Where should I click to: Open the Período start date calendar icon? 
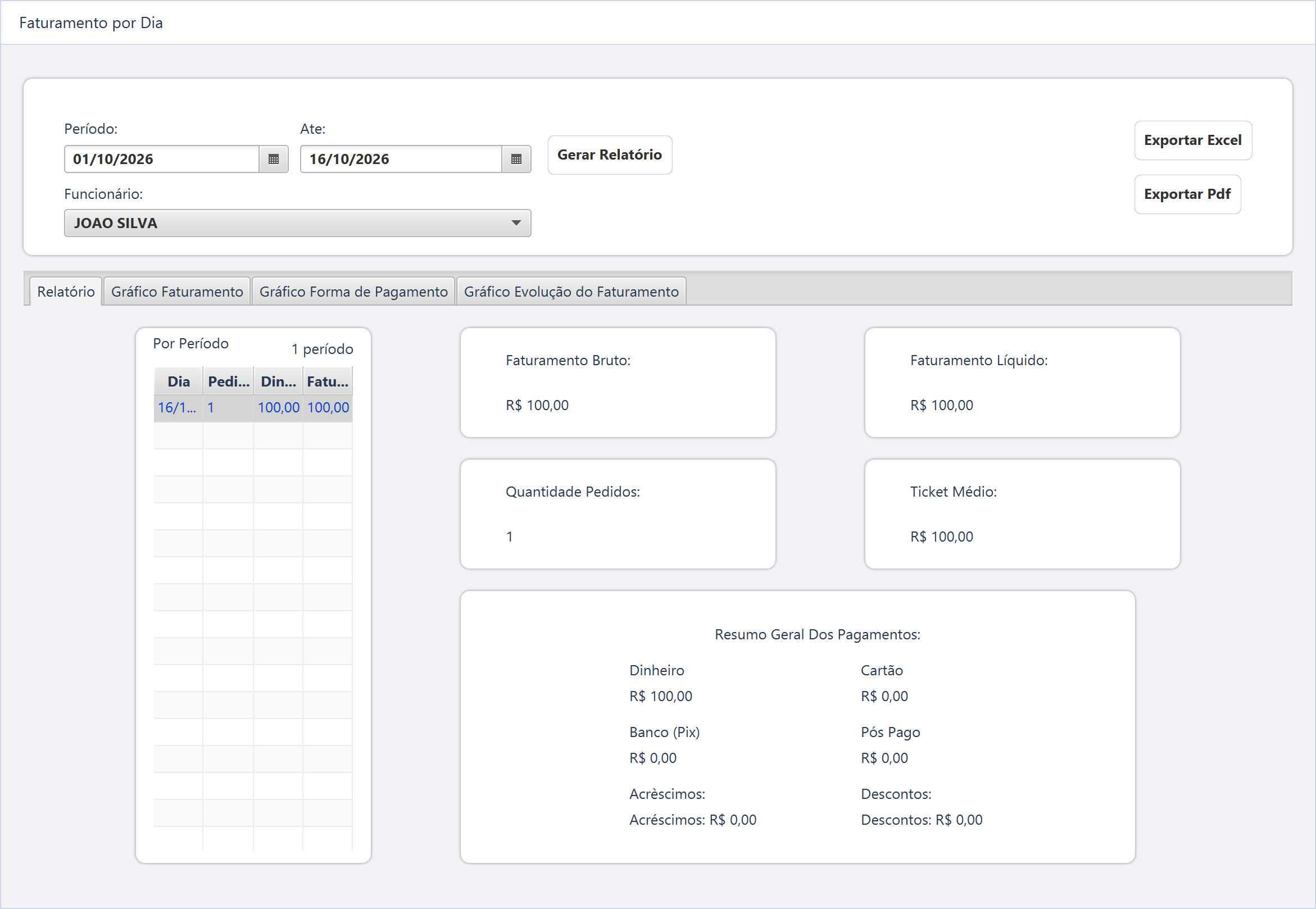click(274, 159)
